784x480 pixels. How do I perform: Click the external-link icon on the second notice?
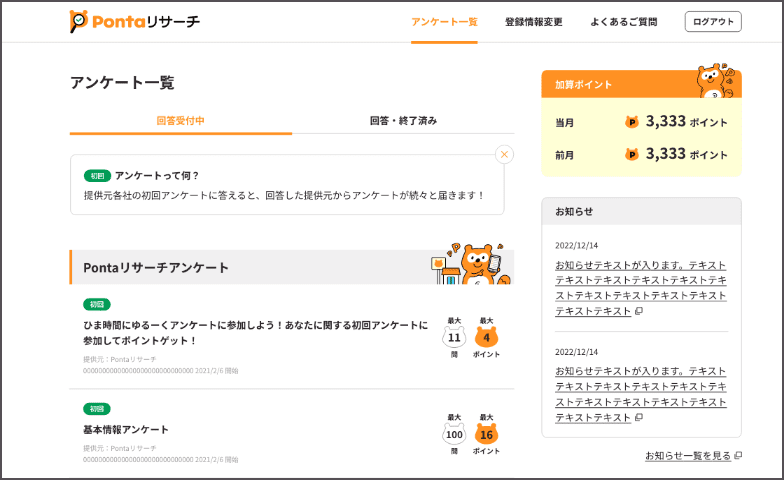click(x=638, y=417)
